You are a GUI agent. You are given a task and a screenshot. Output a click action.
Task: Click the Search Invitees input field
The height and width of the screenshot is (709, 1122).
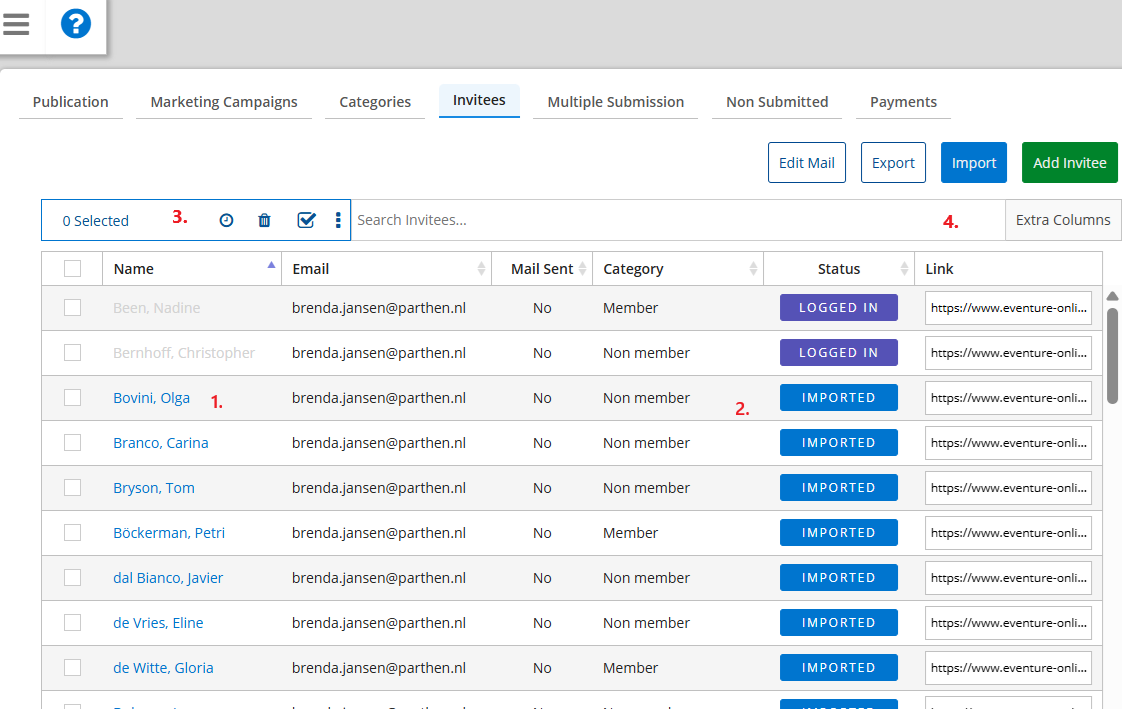[x=650, y=220]
